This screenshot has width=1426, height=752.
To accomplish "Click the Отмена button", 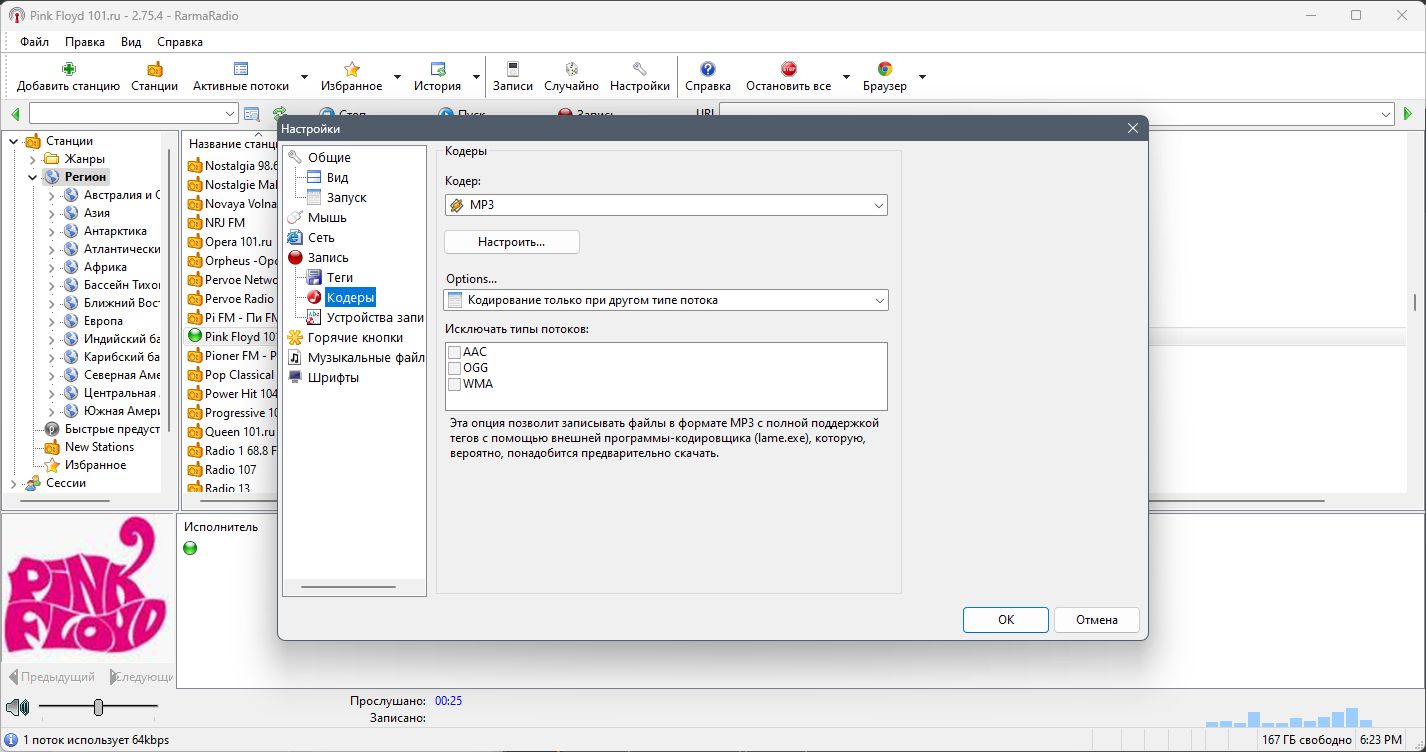I will coord(1097,620).
